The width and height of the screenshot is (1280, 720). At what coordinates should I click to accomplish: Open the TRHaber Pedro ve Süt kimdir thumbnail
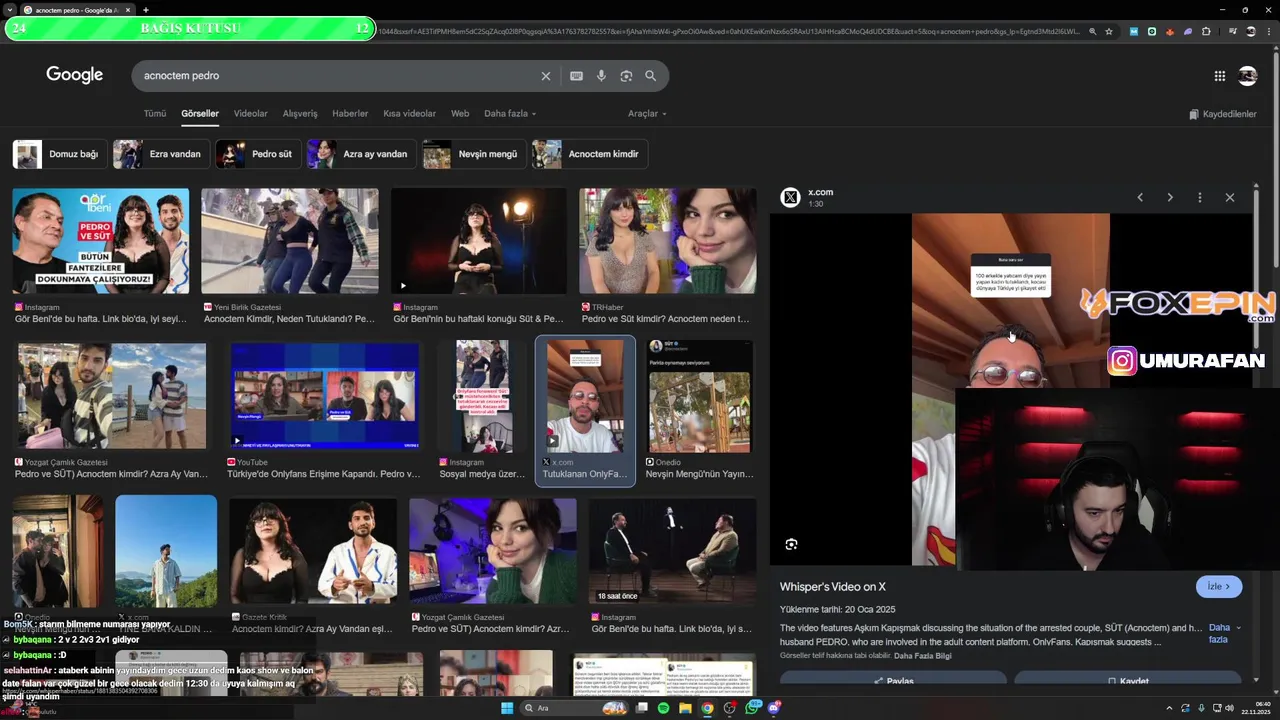tap(667, 241)
